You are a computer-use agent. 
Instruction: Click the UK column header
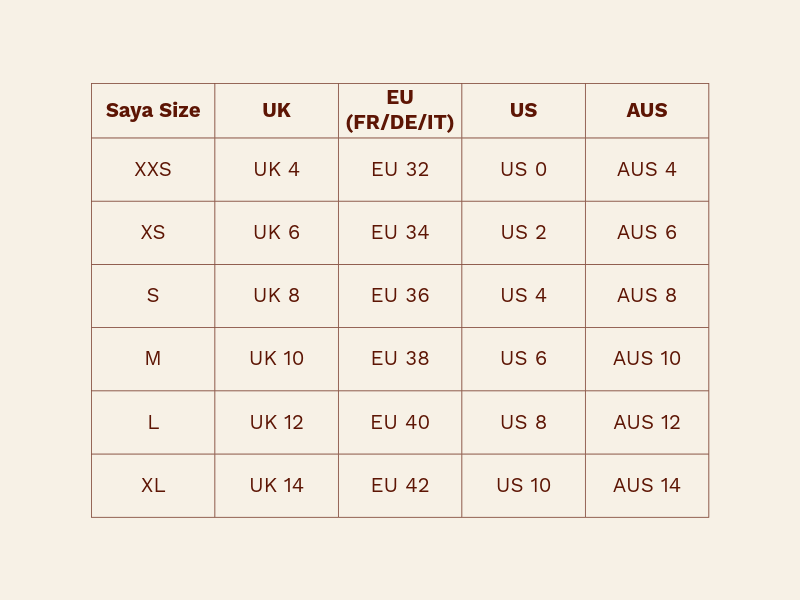tap(276, 110)
